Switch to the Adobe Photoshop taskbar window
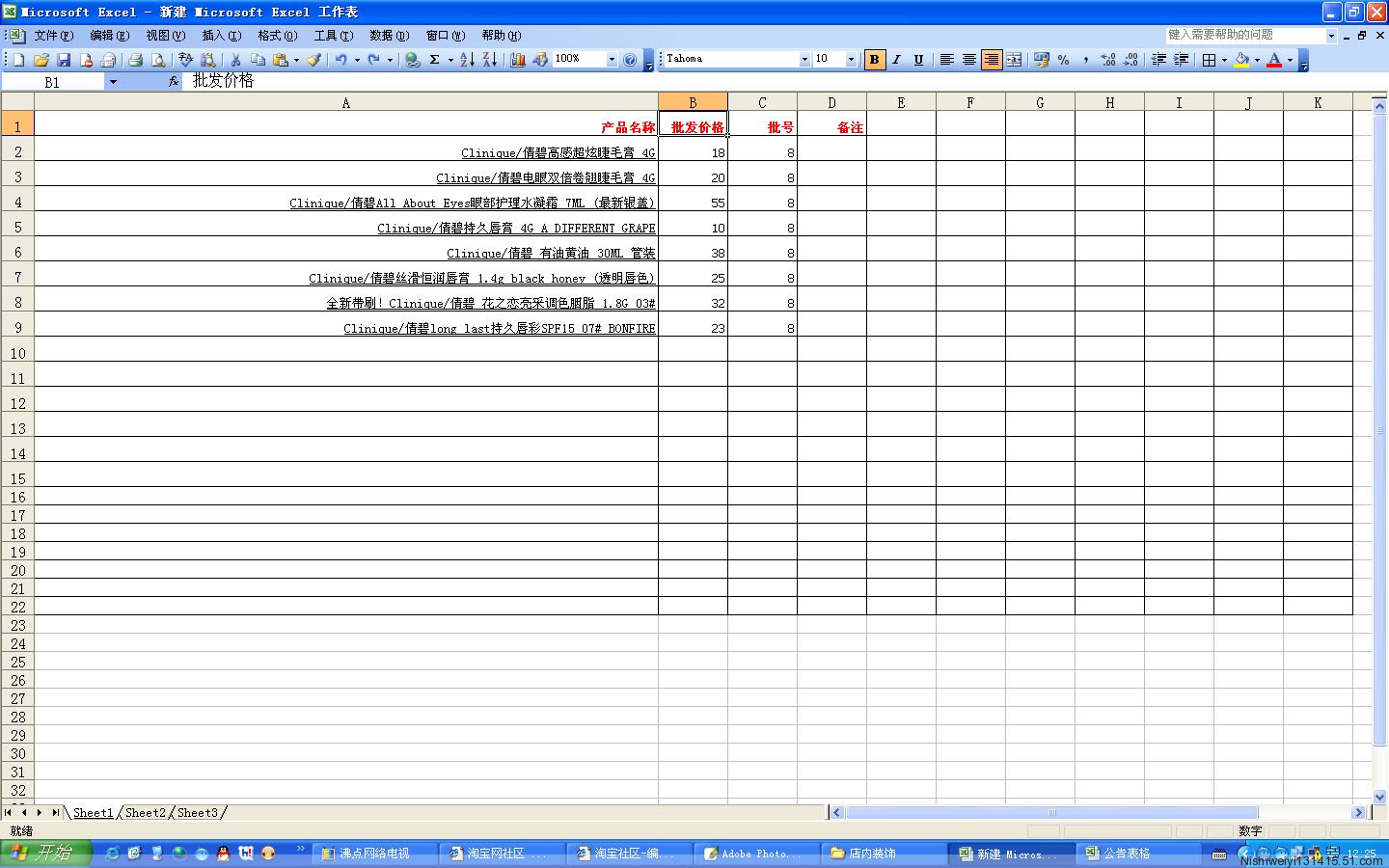Screen dimensions: 1389x868 coord(756,854)
